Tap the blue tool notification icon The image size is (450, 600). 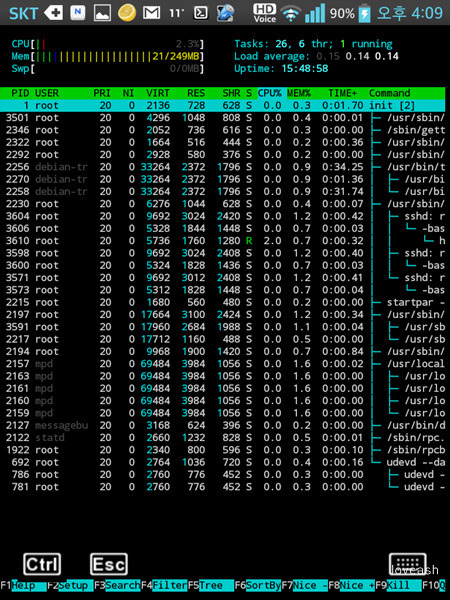(225, 13)
